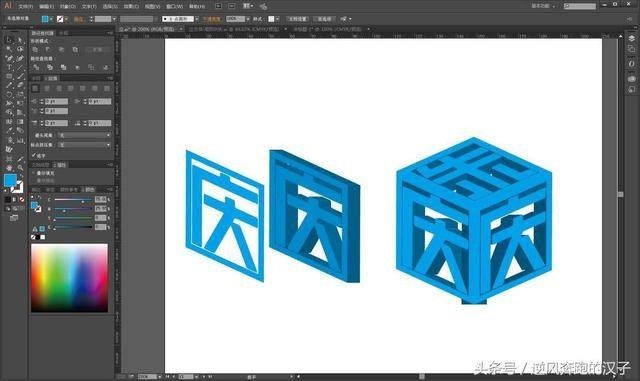Toggle the overprint stroke checkbox below overprint fill
The image size is (640, 381).
[34, 180]
